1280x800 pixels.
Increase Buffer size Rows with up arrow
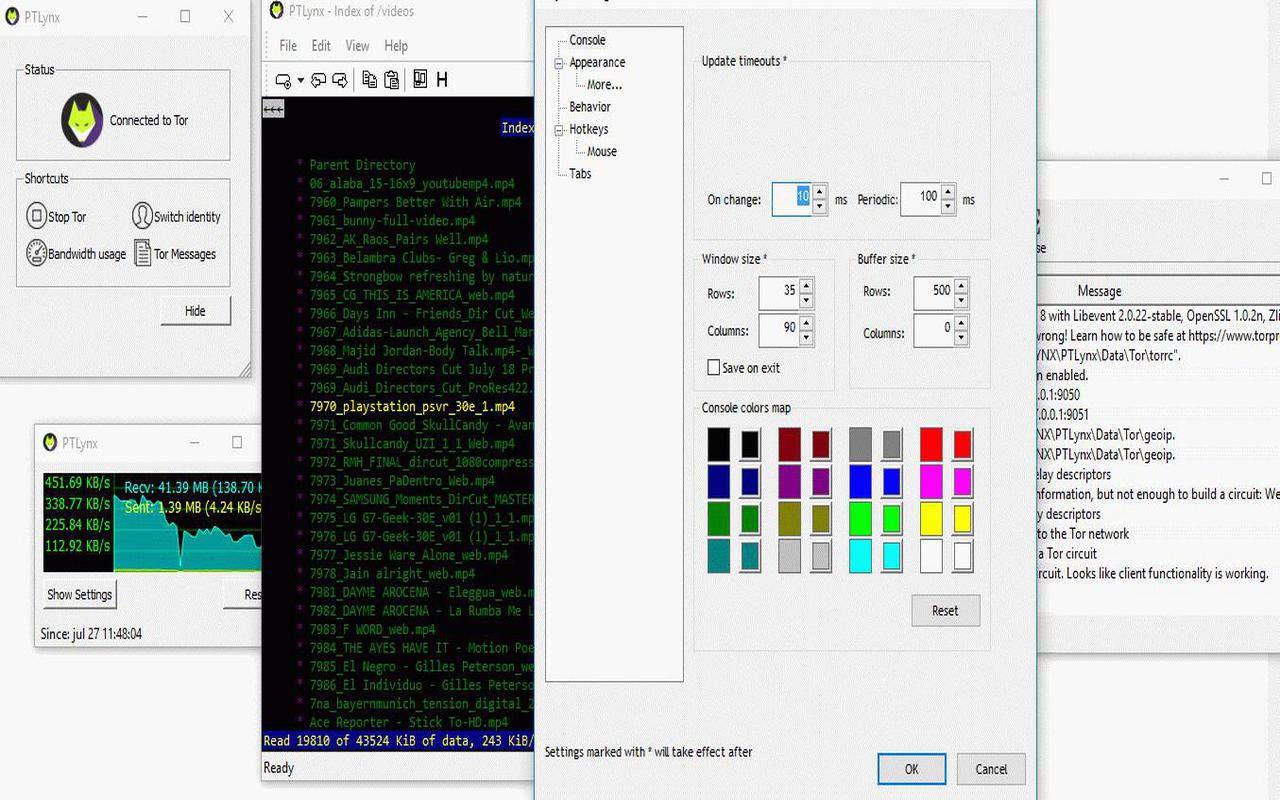coord(961,286)
